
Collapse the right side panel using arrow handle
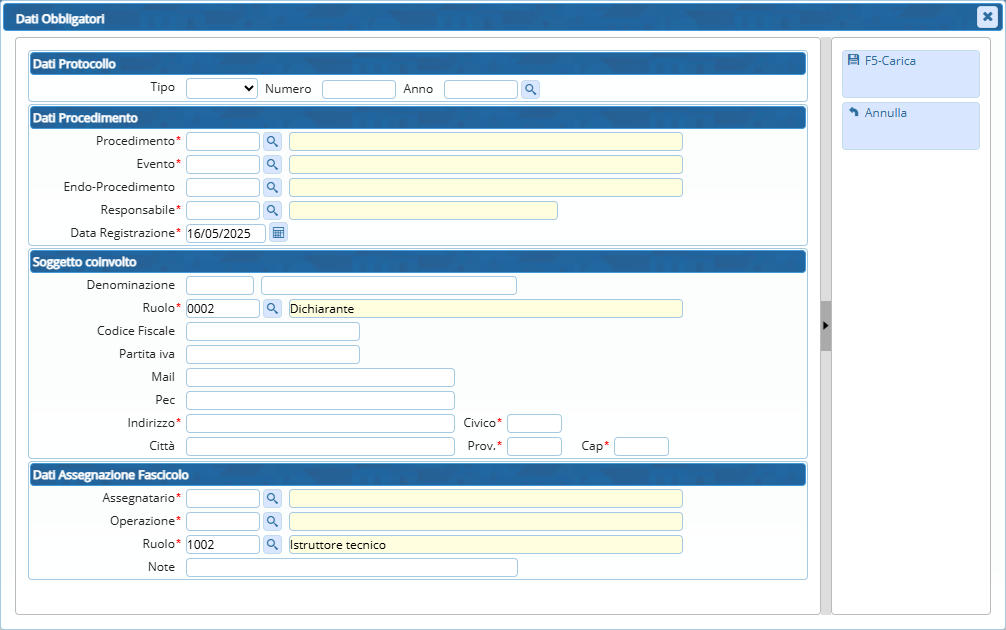(826, 326)
